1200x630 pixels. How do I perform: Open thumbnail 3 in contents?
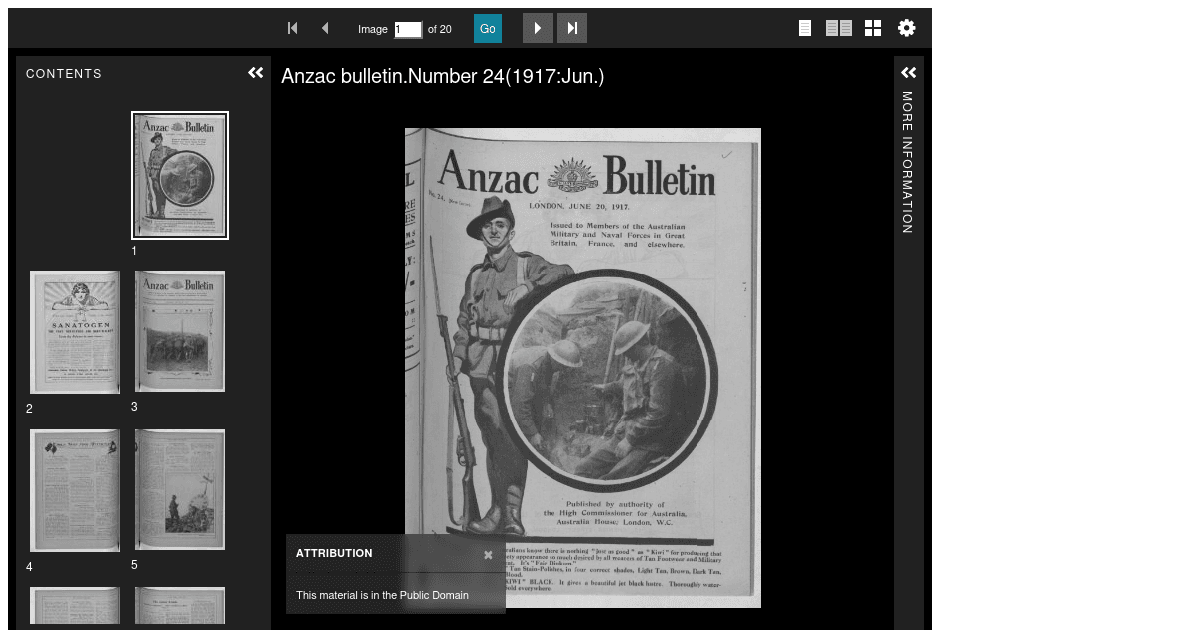(x=180, y=331)
